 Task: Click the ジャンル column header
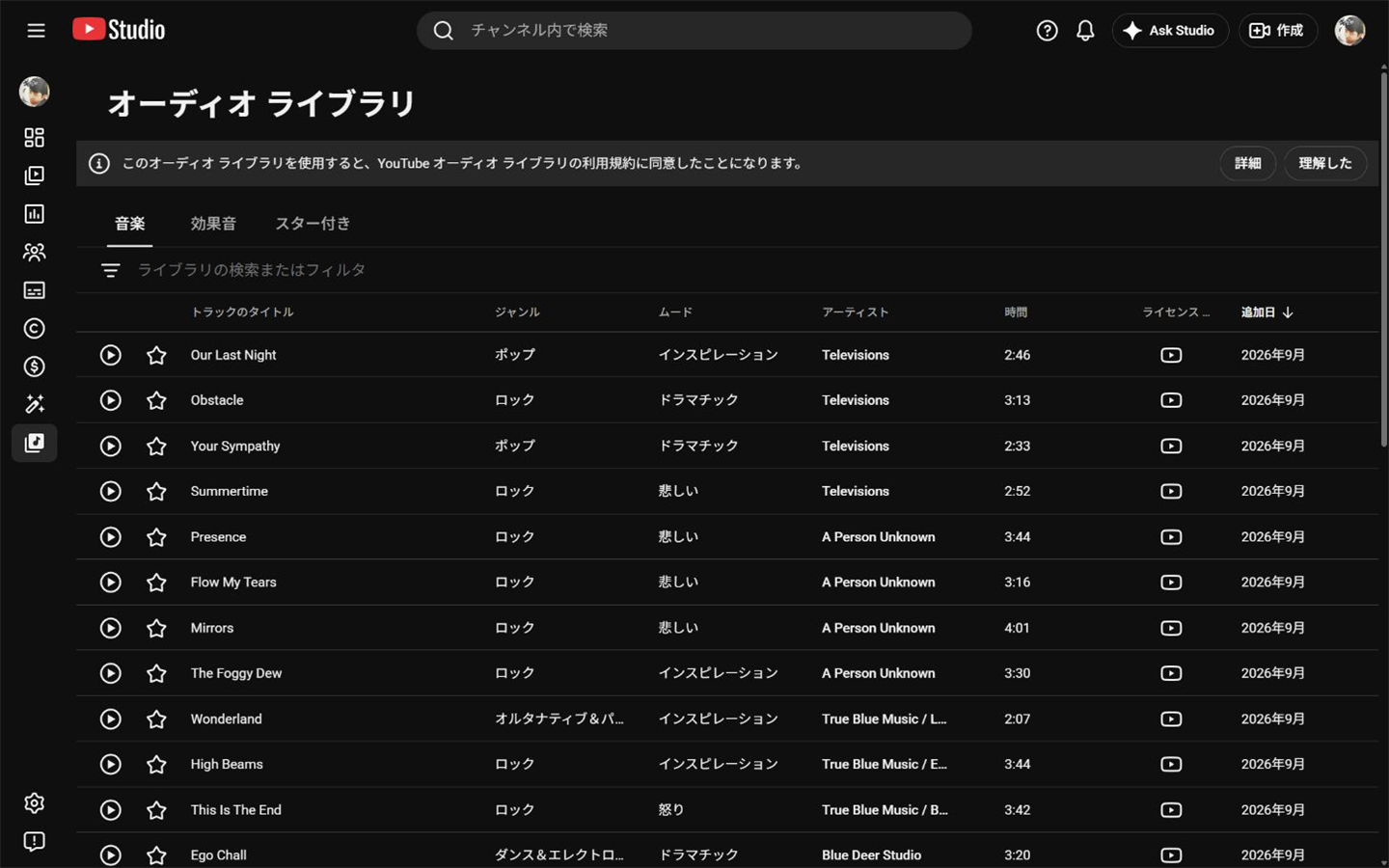click(x=517, y=312)
